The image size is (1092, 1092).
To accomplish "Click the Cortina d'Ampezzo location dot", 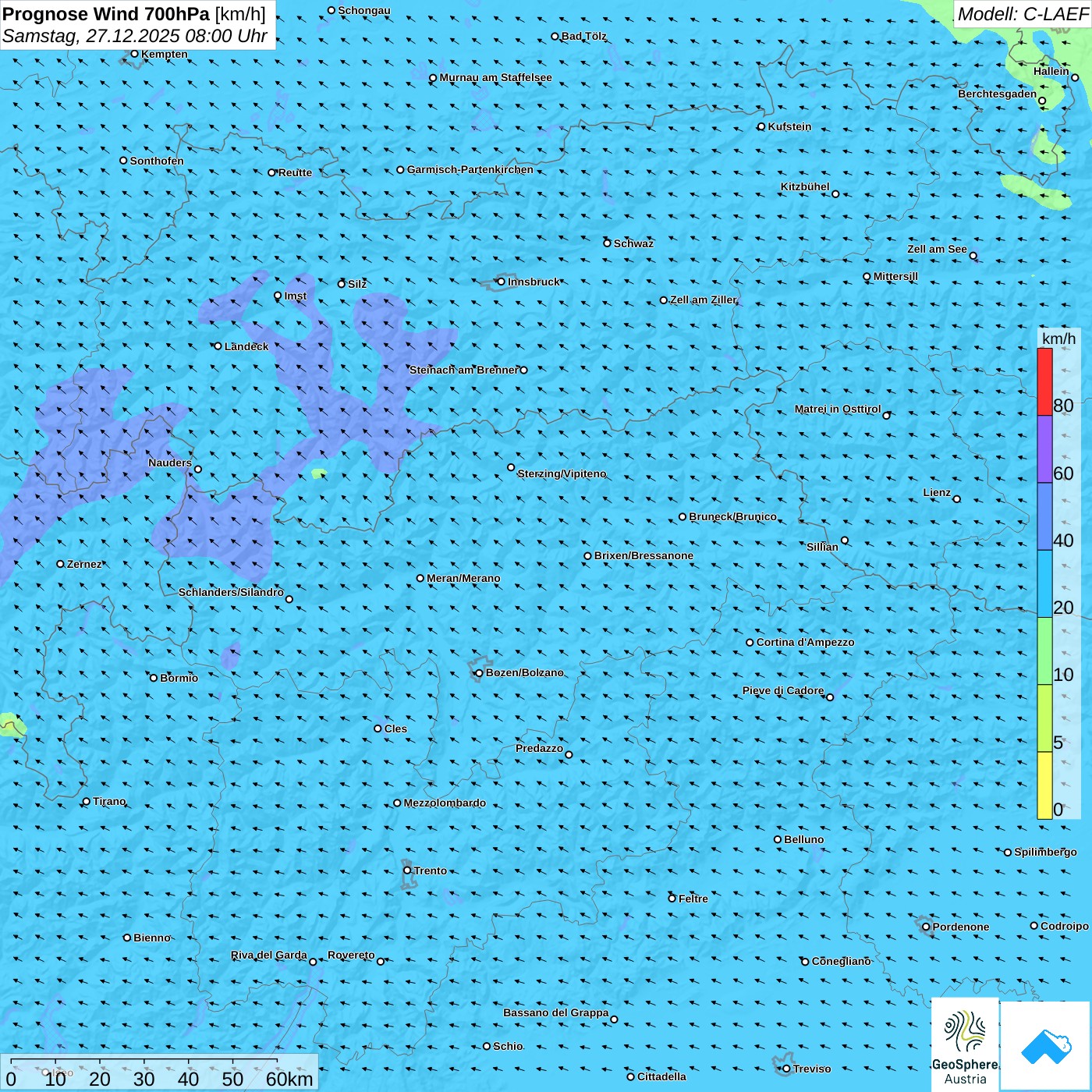I will pyautogui.click(x=750, y=643).
